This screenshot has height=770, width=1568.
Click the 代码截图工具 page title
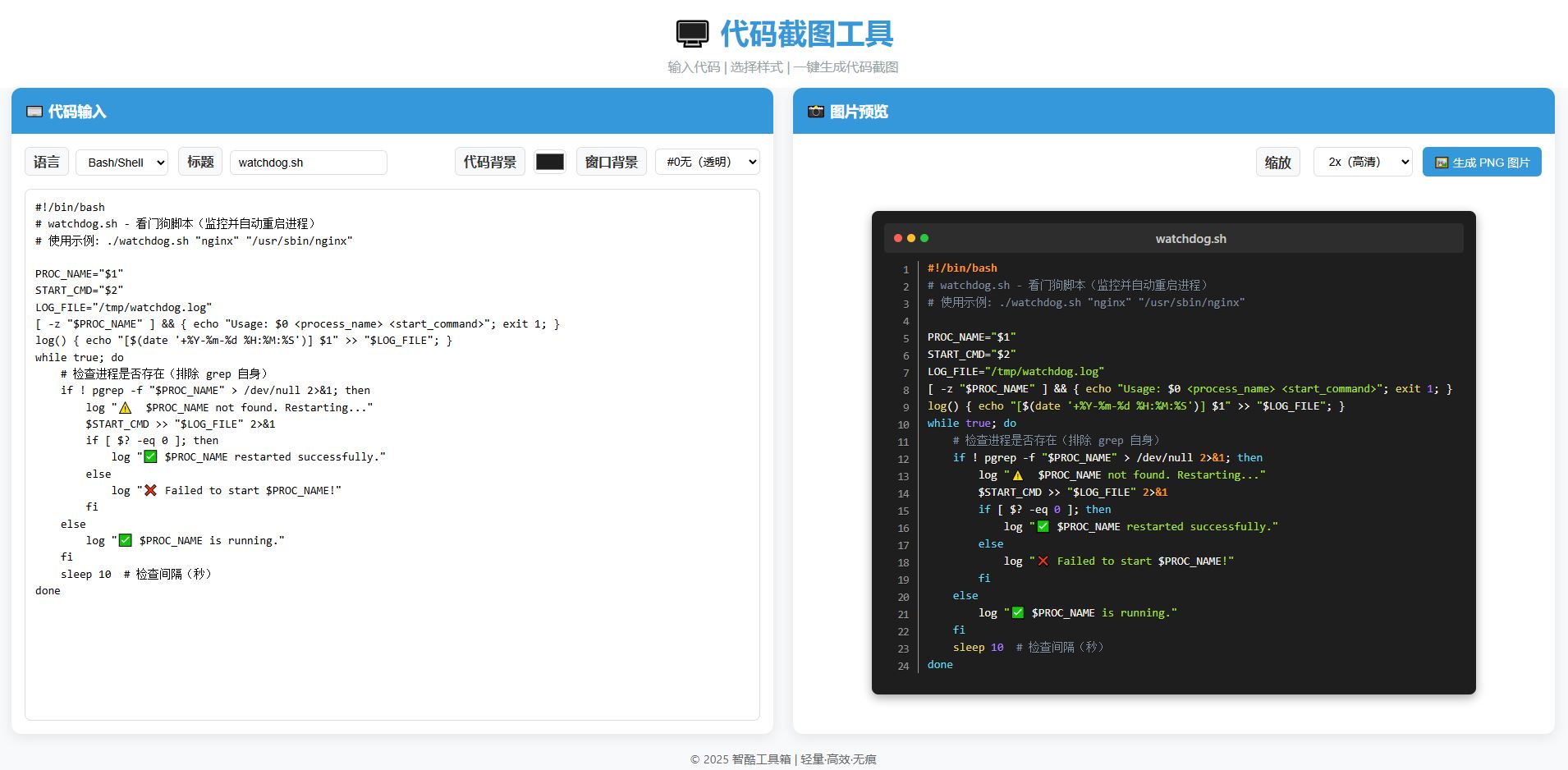pos(807,34)
